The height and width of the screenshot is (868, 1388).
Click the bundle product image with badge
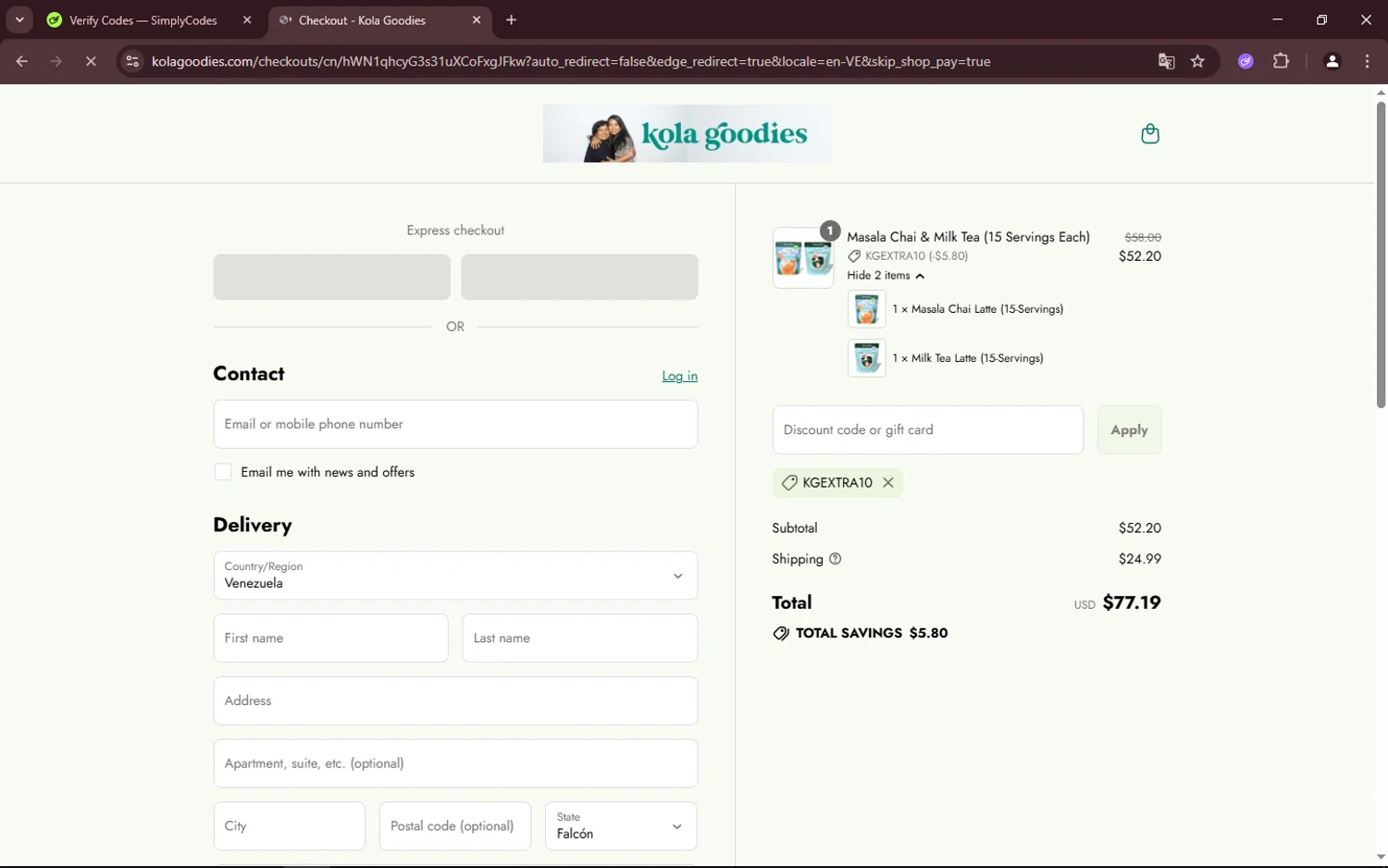coord(803,258)
